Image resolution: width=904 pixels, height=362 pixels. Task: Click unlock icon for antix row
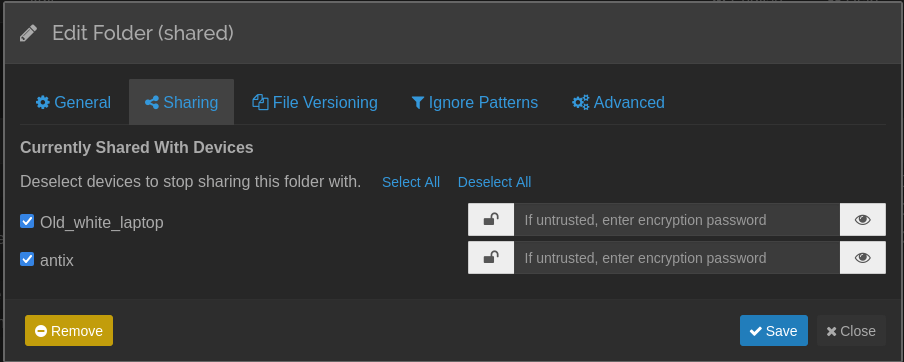[x=491, y=258]
